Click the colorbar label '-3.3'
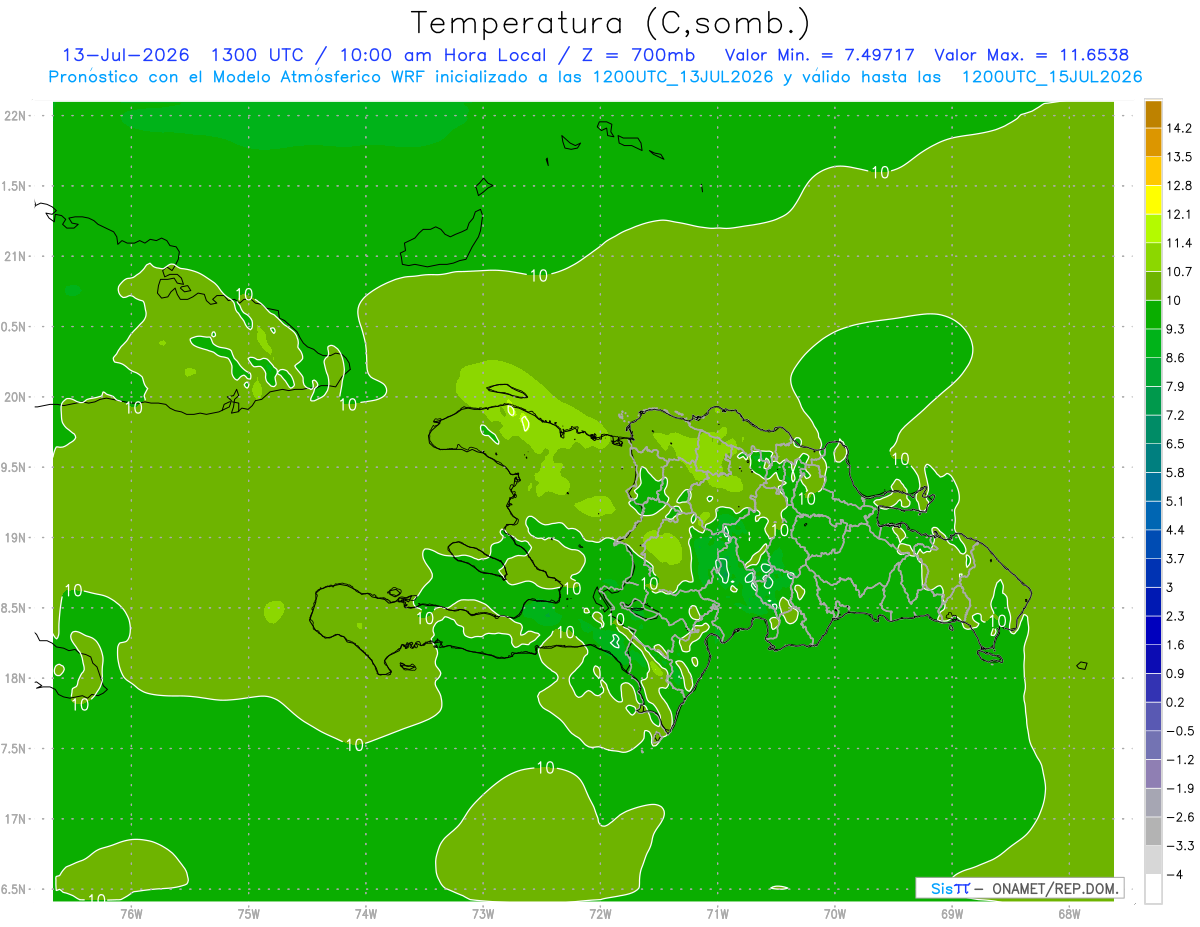 coord(1180,846)
